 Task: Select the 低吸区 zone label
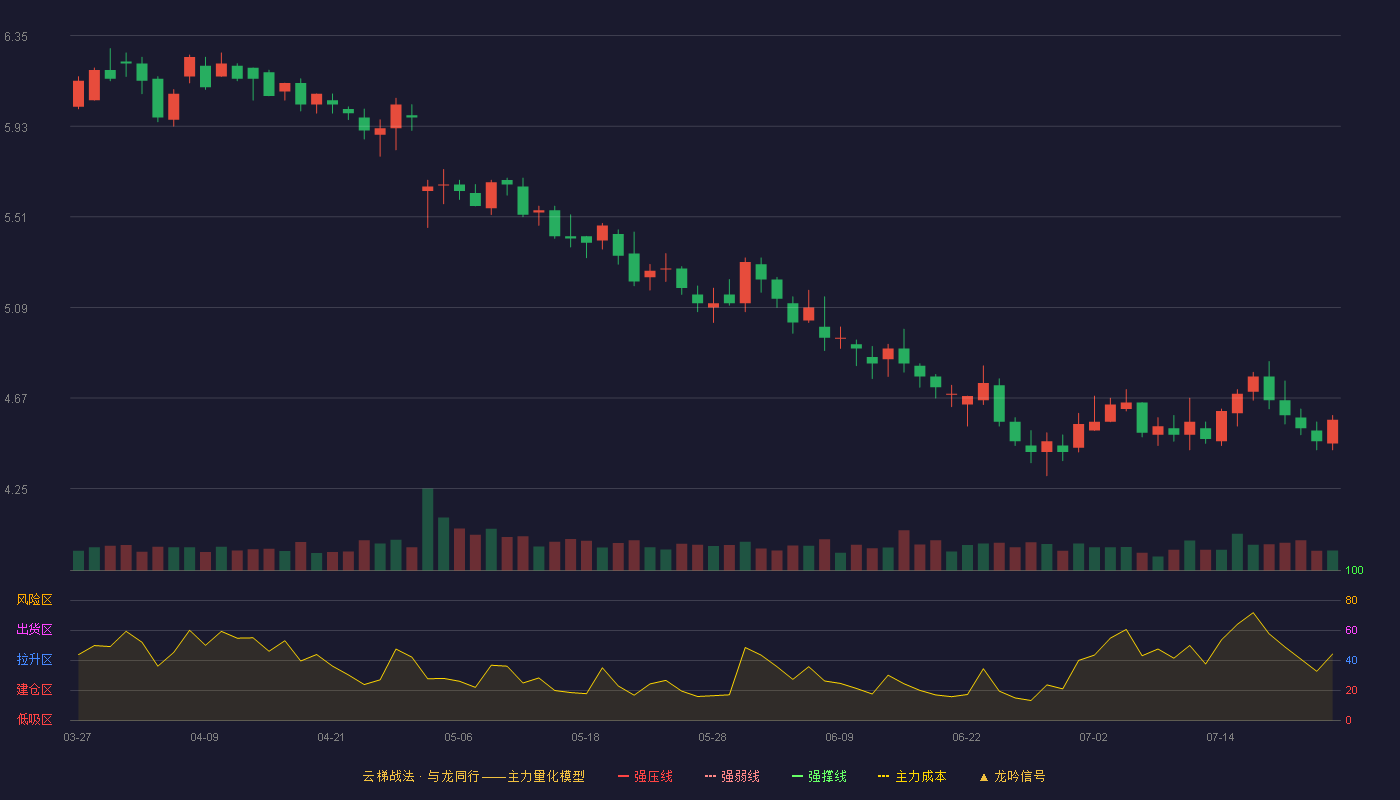pos(34,720)
